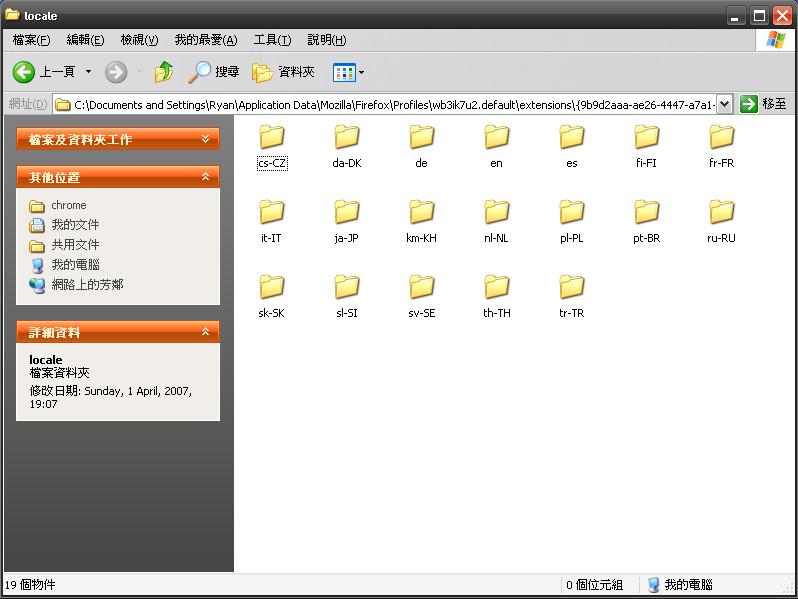Viewport: 798px width, 599px height.
Task: Open the address bar dropdown
Action: tap(724, 104)
